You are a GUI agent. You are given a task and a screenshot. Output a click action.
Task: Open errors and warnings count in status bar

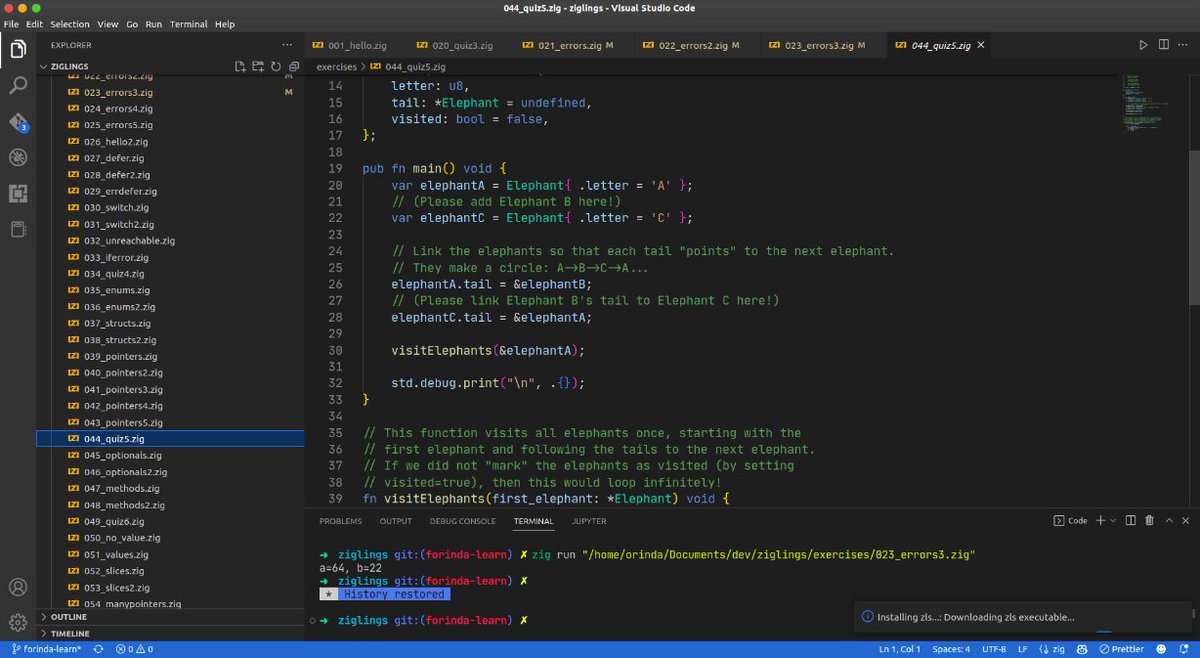tap(137, 649)
